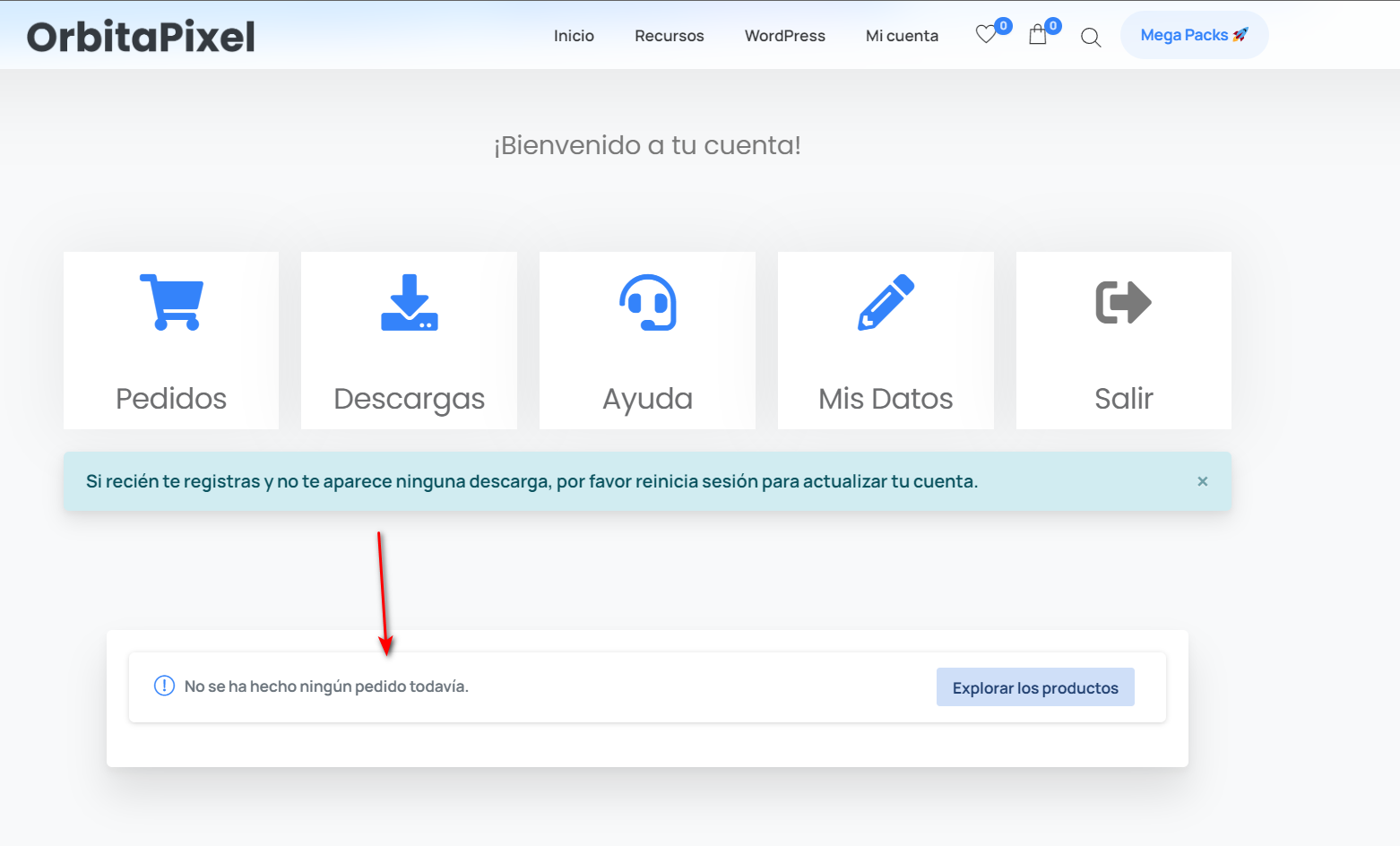The height and width of the screenshot is (846, 1400).
Task: Select the Ayuda label
Action: 647,399
